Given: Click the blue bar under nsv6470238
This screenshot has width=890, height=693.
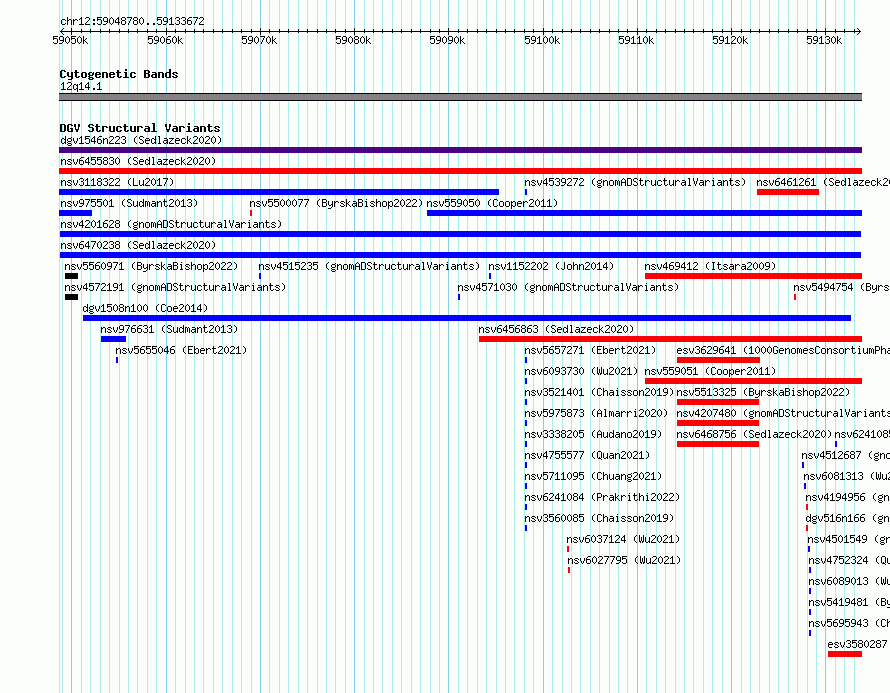Looking at the screenshot, I should 460,255.
